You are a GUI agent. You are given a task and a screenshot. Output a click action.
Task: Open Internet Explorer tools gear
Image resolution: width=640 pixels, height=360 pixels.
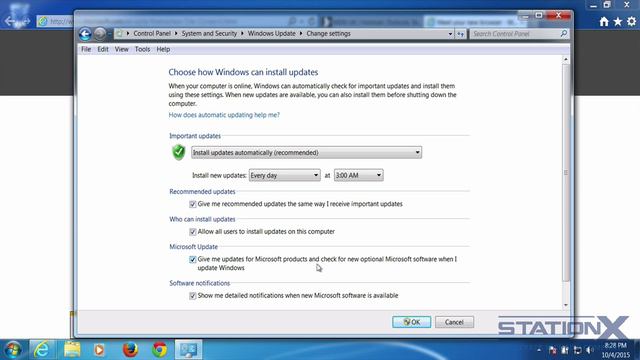click(631, 22)
